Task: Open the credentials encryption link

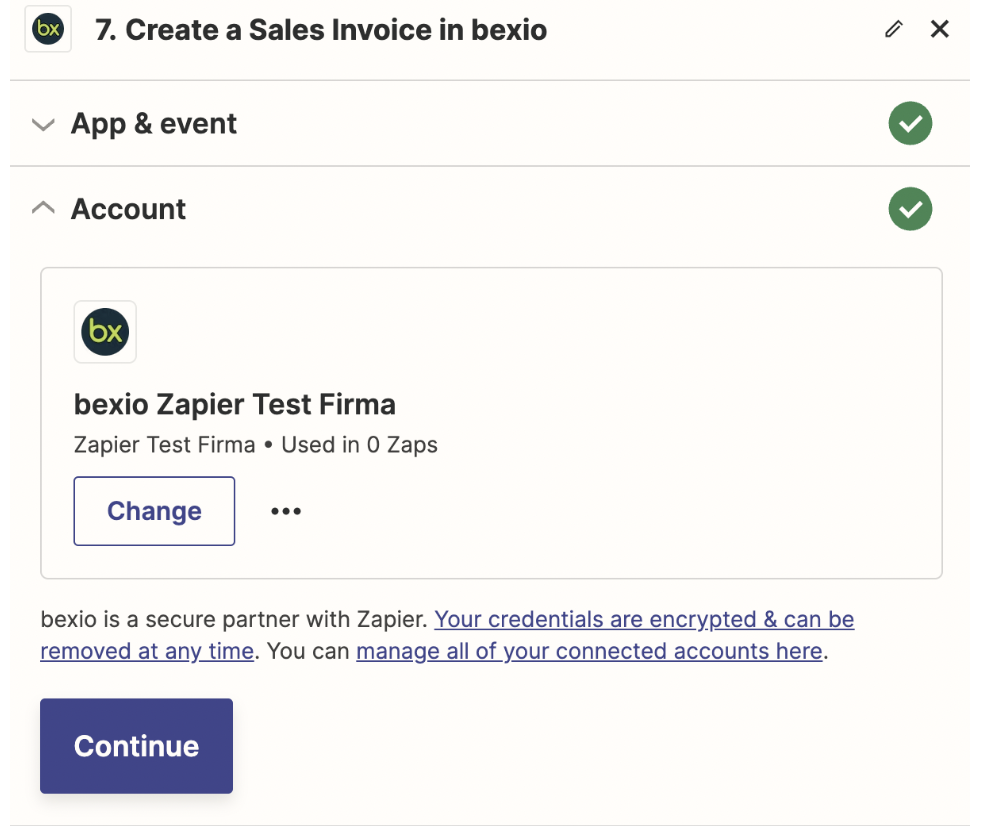Action: tap(643, 619)
